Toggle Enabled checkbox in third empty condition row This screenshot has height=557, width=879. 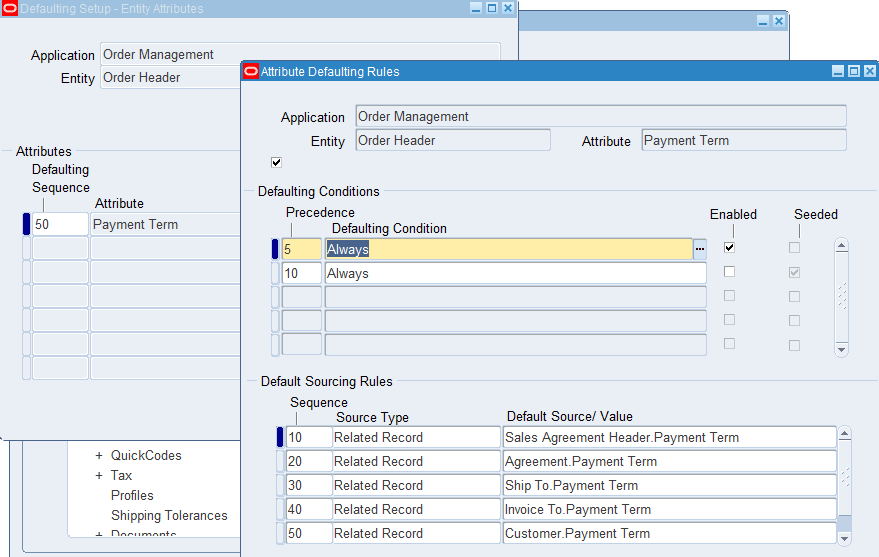coord(729,295)
